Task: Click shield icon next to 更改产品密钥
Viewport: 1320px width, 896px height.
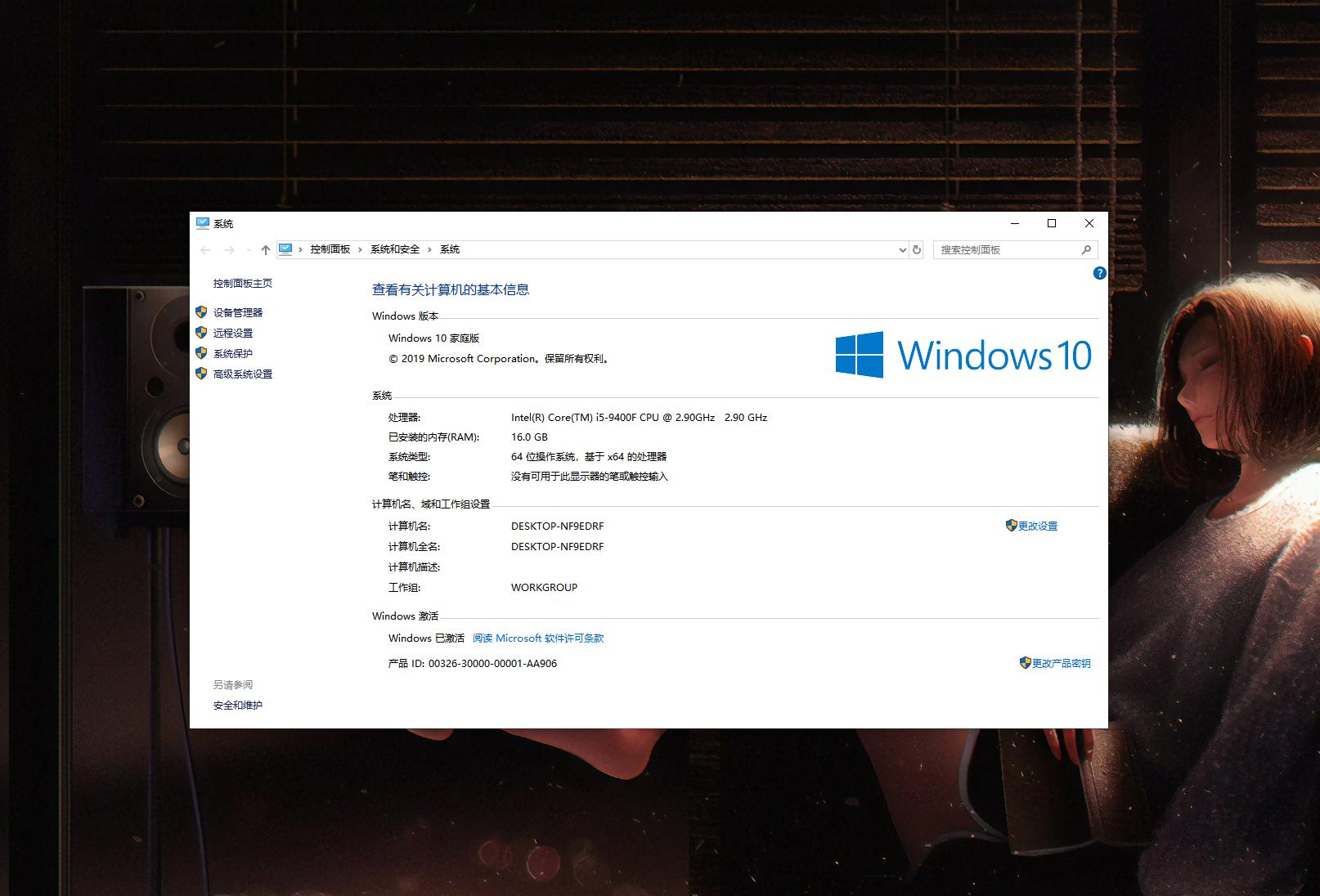Action: (x=1026, y=663)
